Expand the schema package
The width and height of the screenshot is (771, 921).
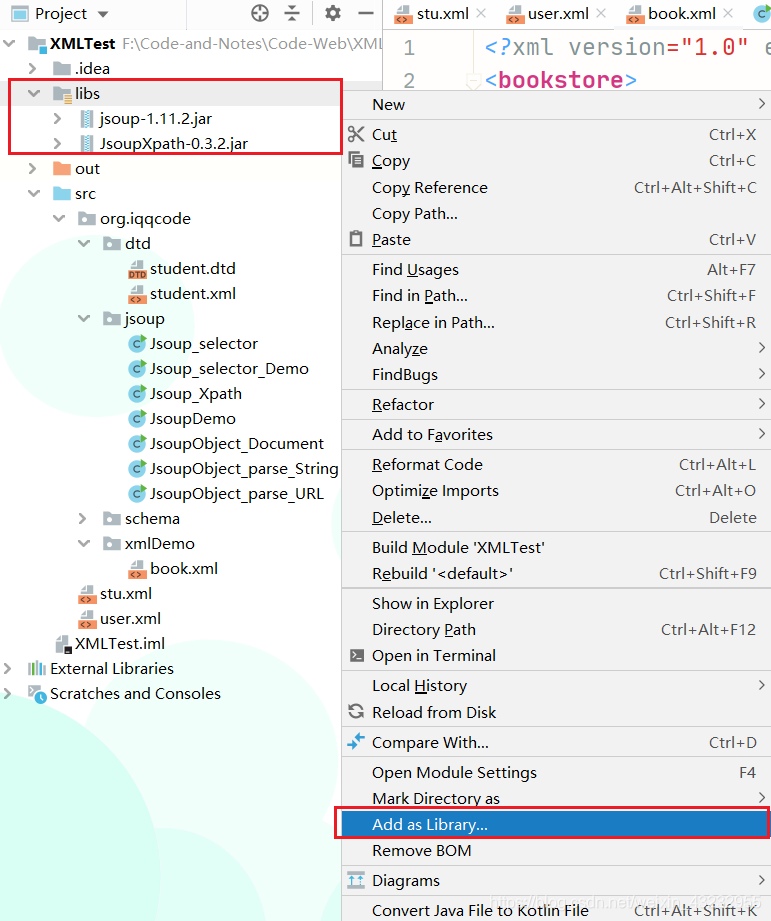point(83,519)
